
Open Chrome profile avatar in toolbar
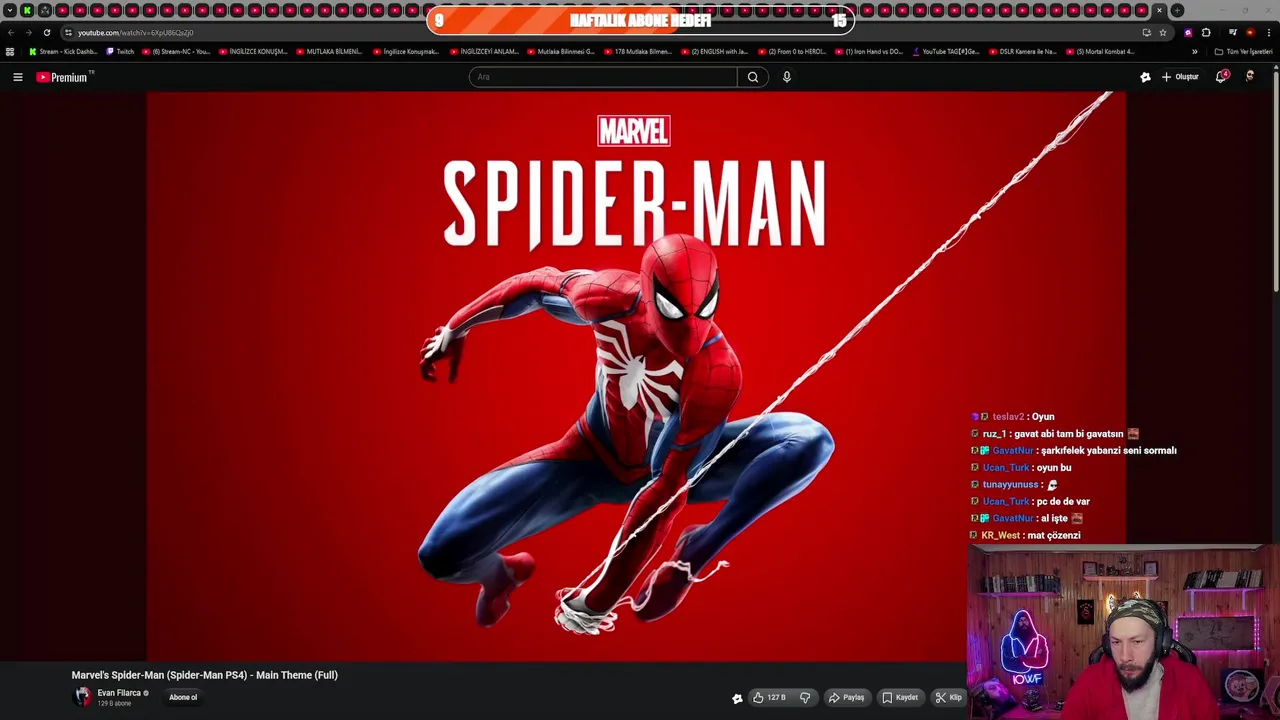(1250, 33)
